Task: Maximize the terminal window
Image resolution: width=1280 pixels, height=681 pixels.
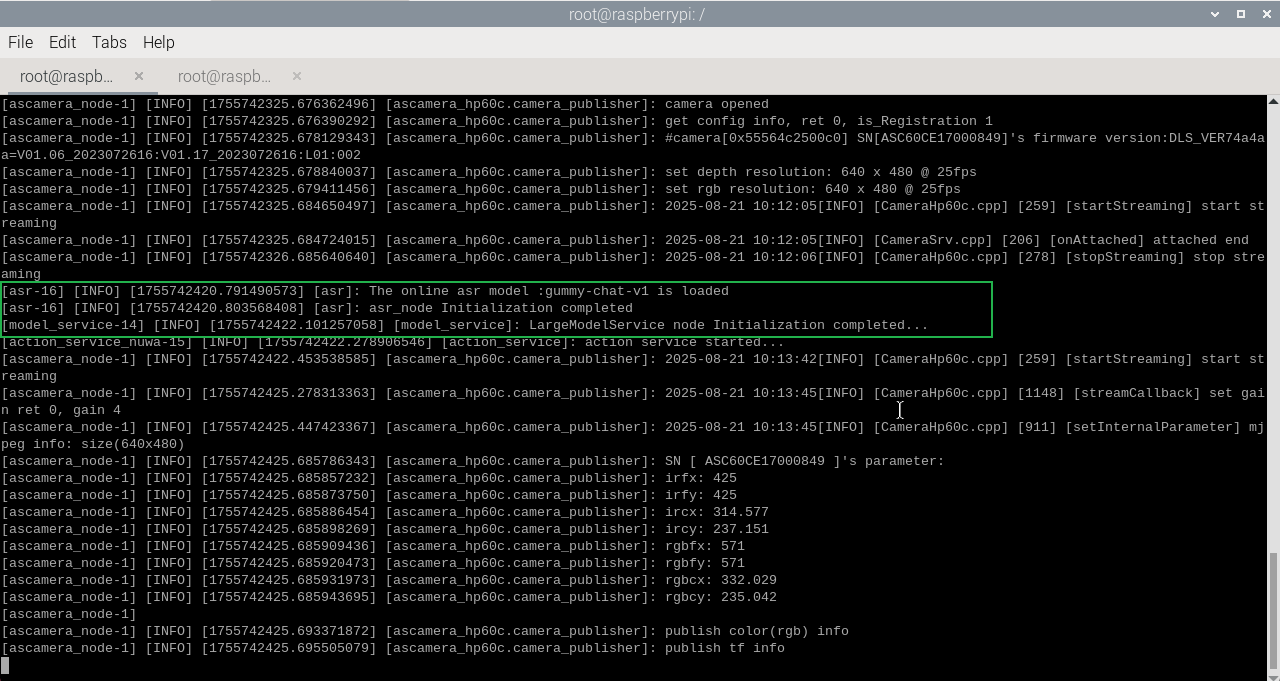Action: point(1241,14)
